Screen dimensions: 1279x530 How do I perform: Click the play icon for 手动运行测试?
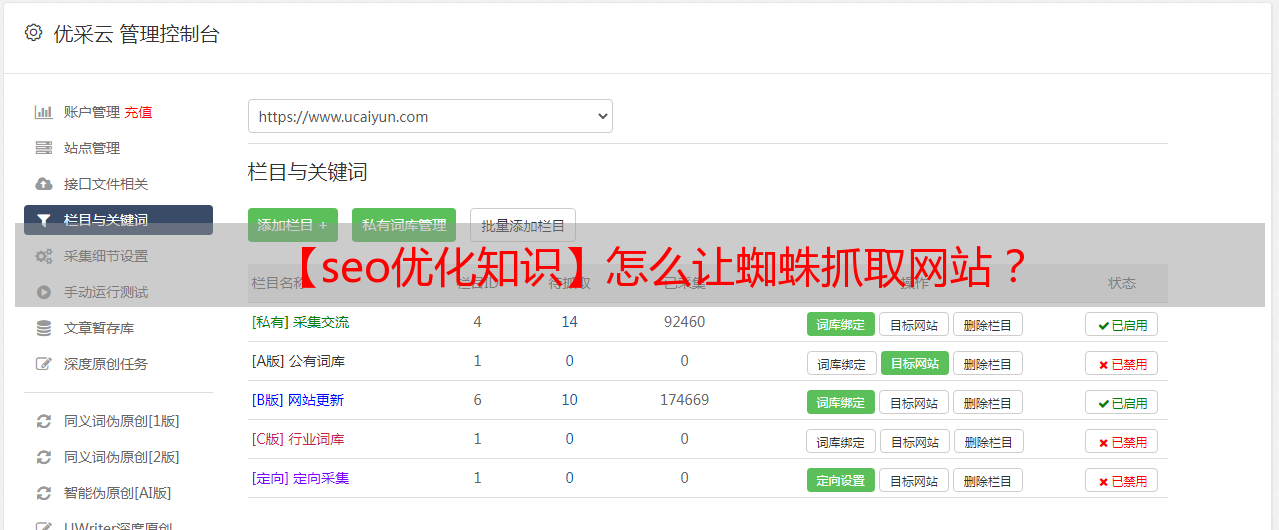tap(43, 292)
